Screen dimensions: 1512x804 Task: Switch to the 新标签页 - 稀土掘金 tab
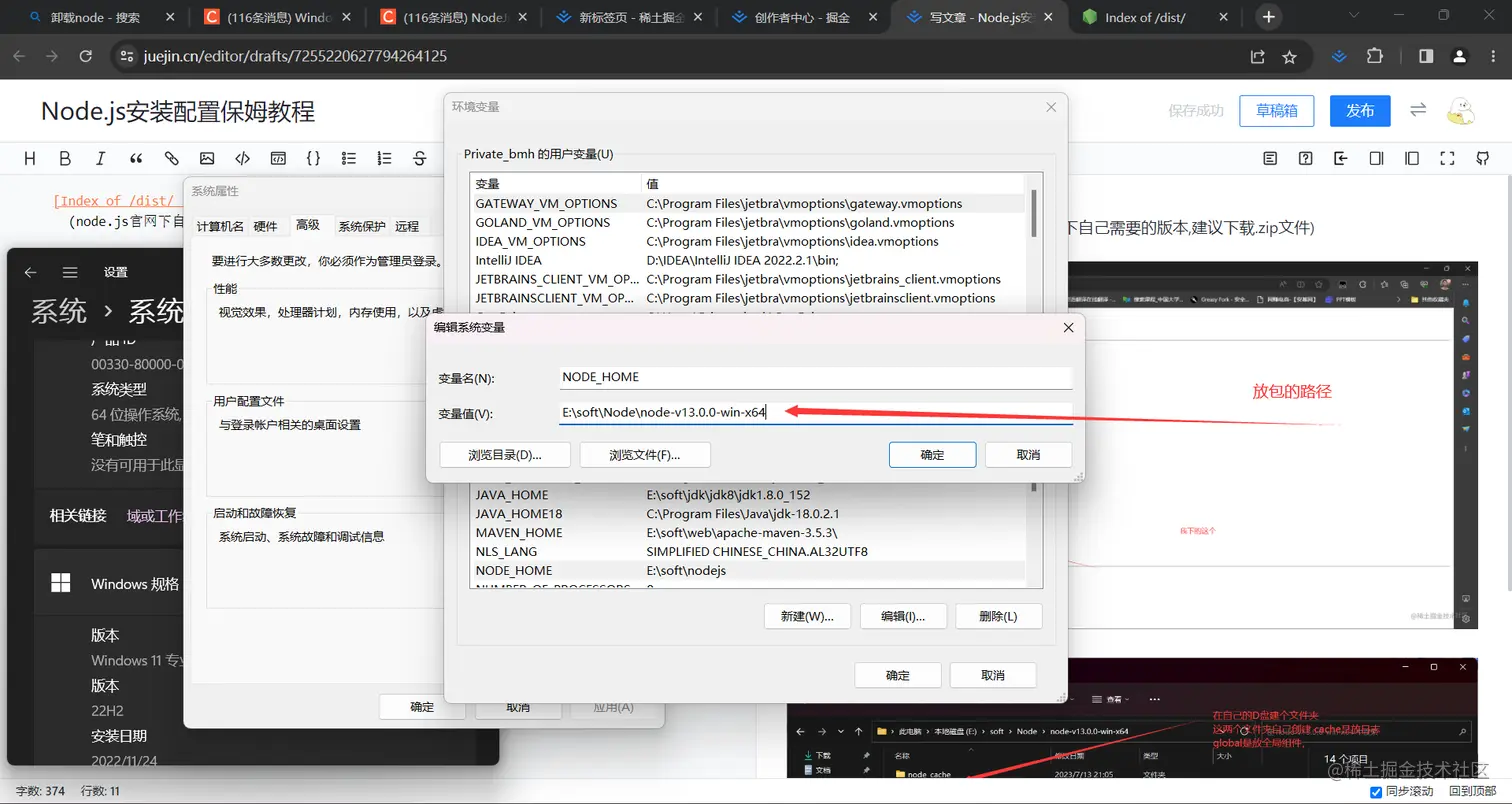[630, 17]
